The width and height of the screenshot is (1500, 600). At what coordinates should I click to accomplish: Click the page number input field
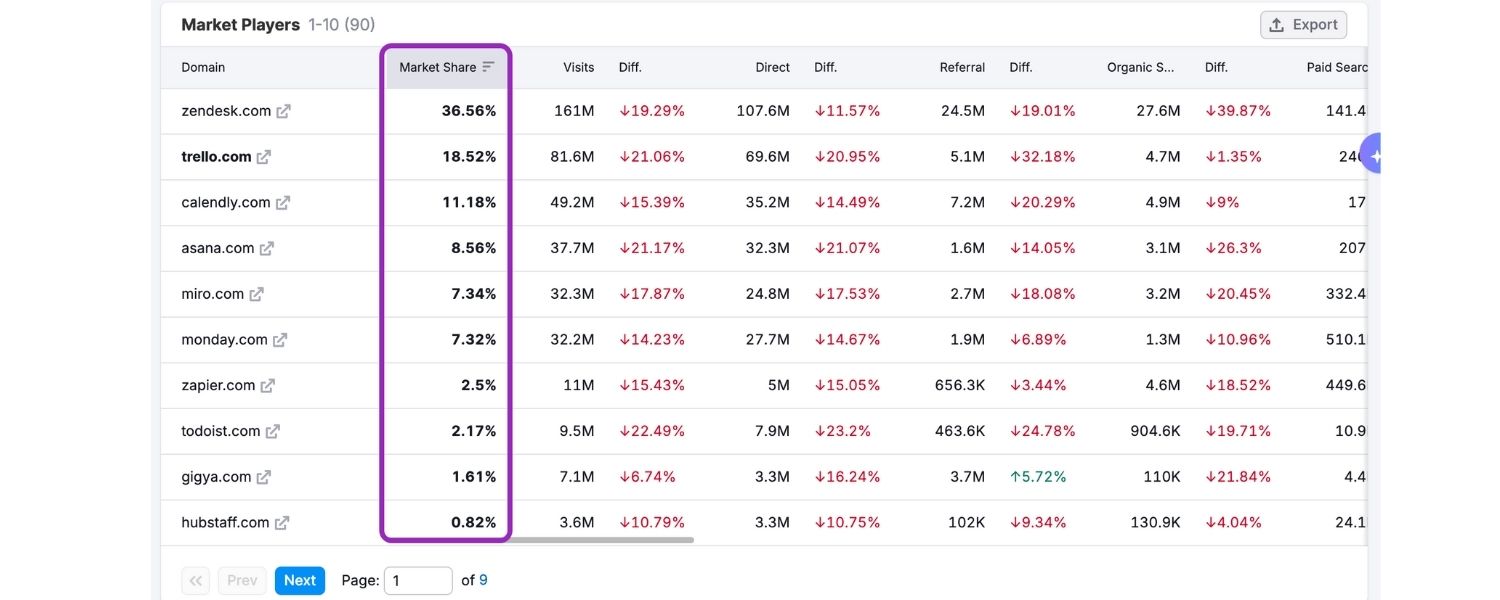click(418, 580)
